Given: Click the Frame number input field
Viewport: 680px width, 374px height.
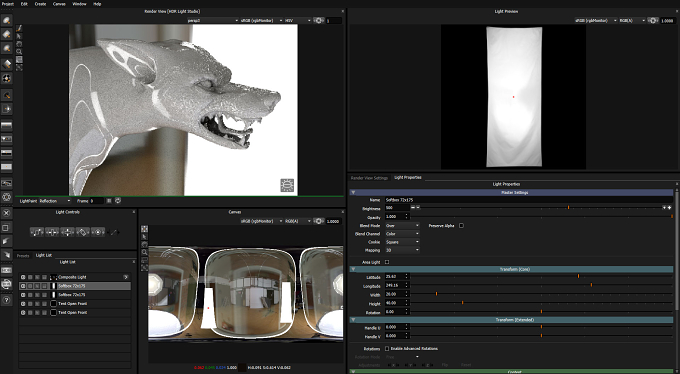Looking at the screenshot, I should 97,201.
